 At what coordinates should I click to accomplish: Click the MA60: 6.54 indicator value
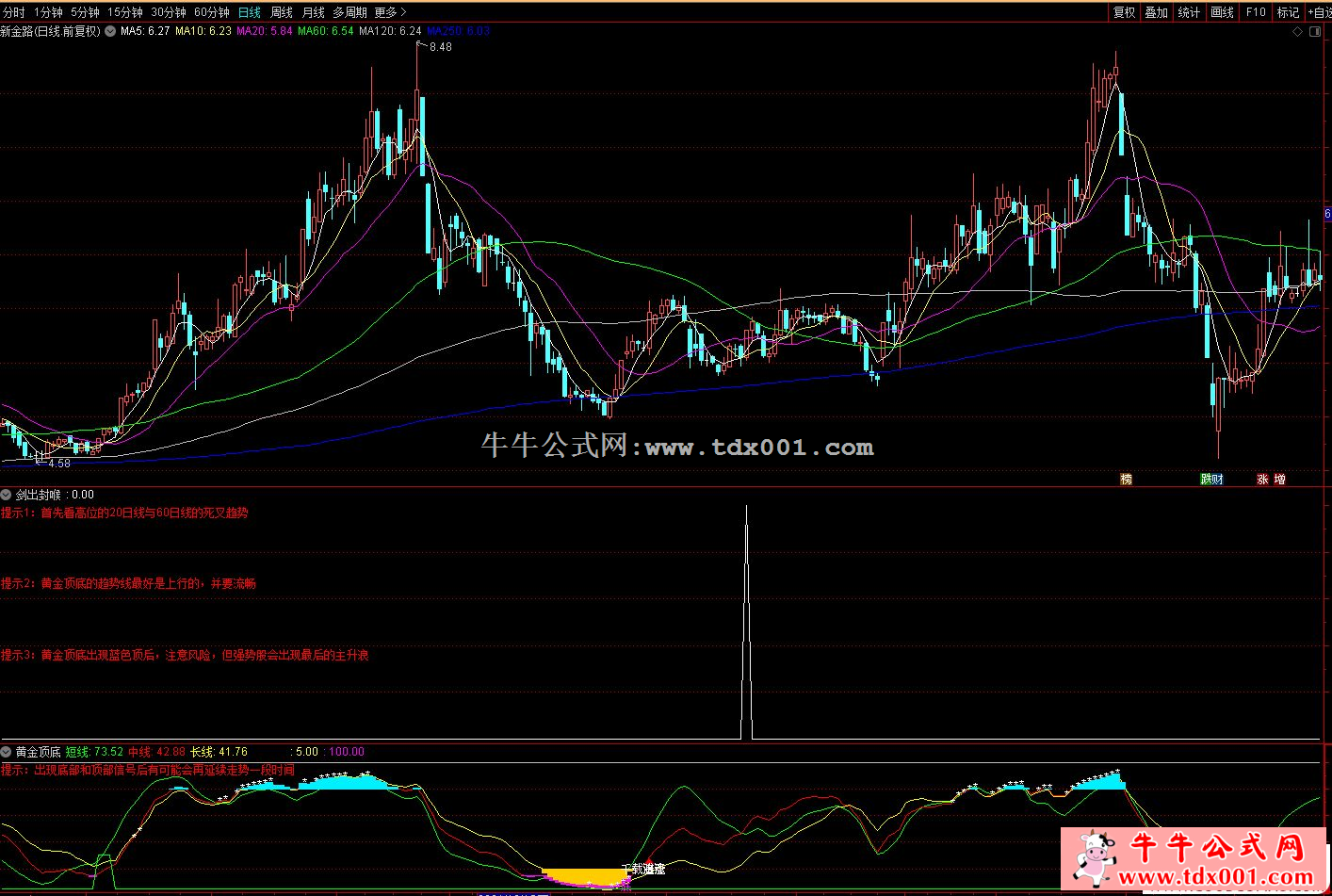tap(326, 31)
